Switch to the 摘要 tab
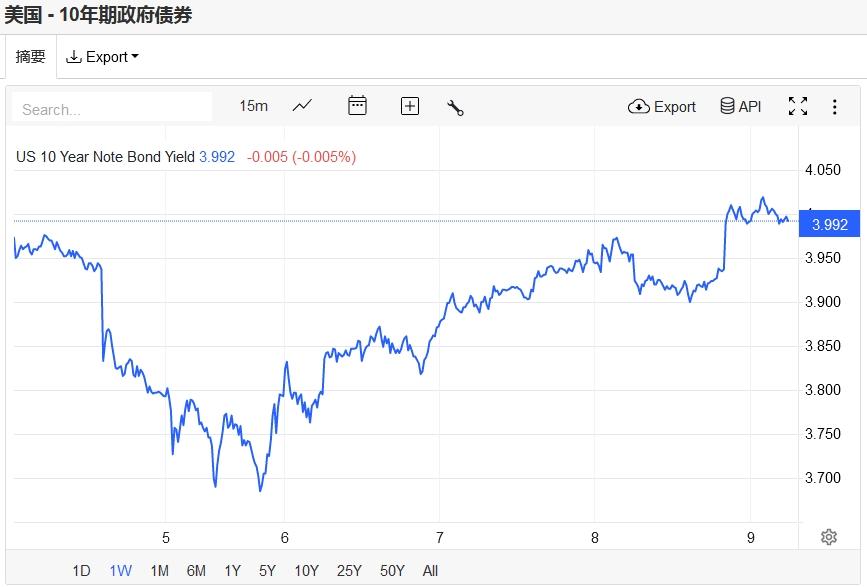 click(x=31, y=57)
